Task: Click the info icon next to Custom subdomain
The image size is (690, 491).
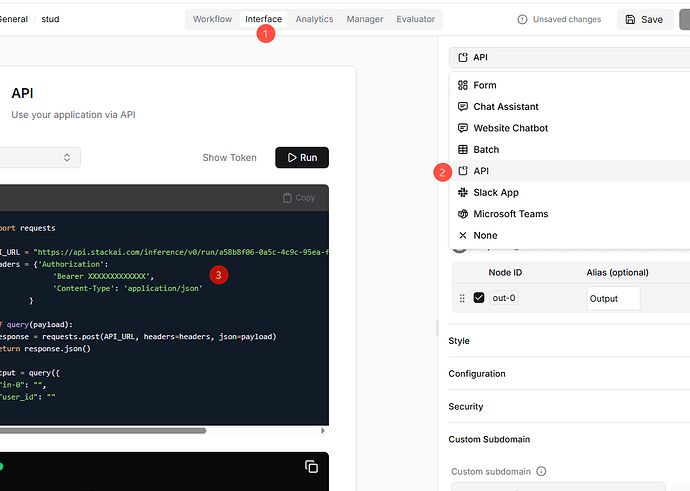Action: 541,471
